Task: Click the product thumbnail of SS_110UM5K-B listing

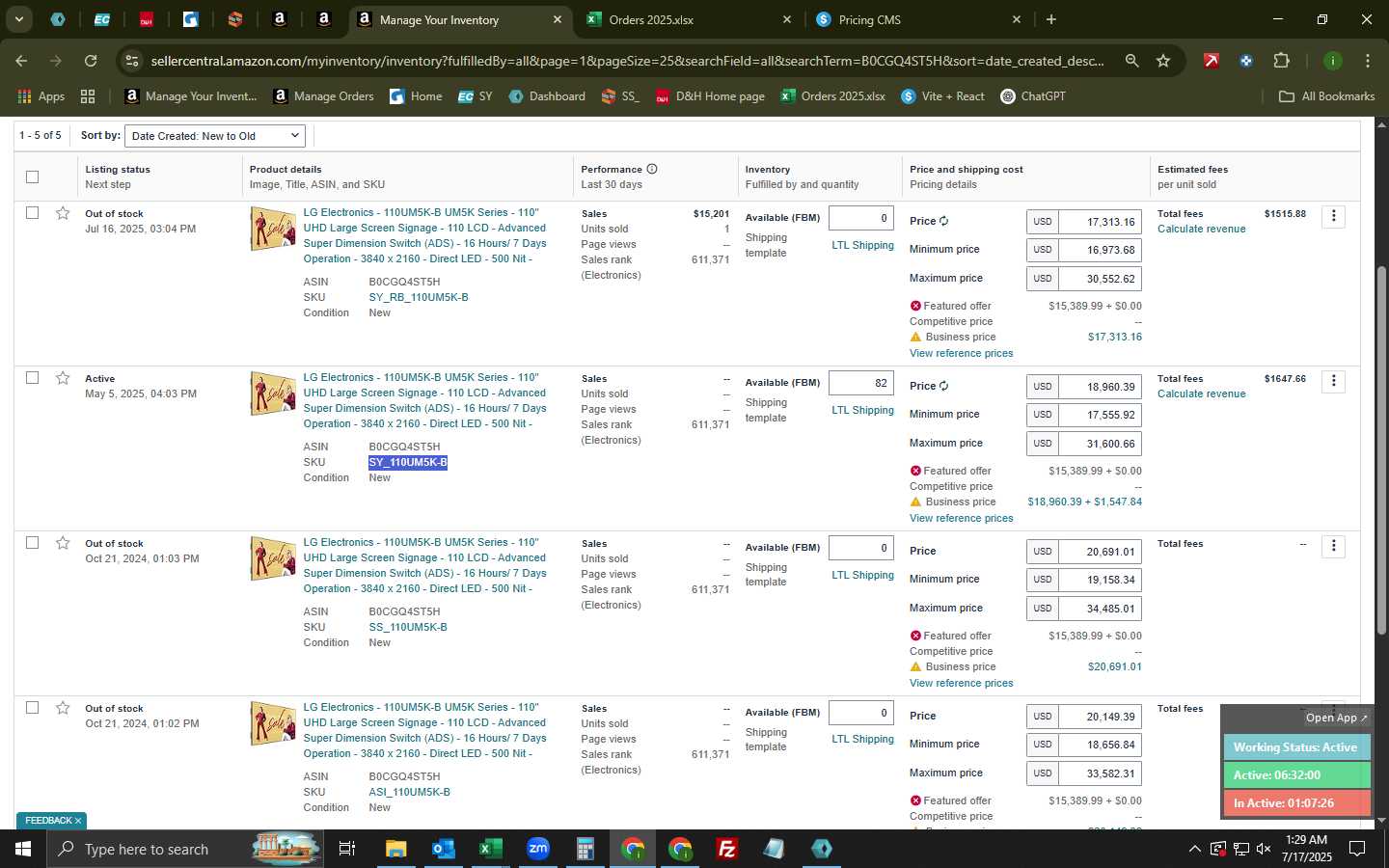Action: click(x=273, y=559)
